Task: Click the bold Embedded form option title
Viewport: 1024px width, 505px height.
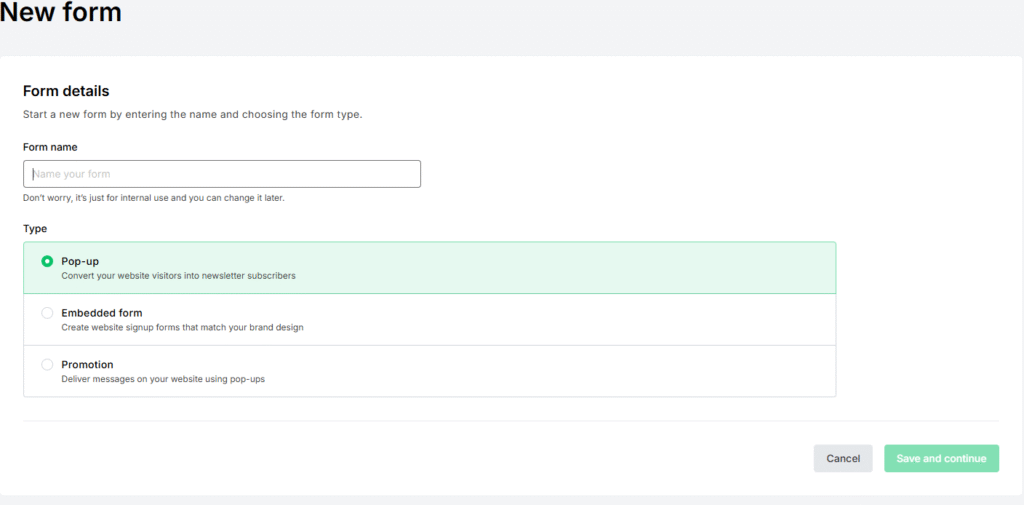Action: tap(102, 313)
